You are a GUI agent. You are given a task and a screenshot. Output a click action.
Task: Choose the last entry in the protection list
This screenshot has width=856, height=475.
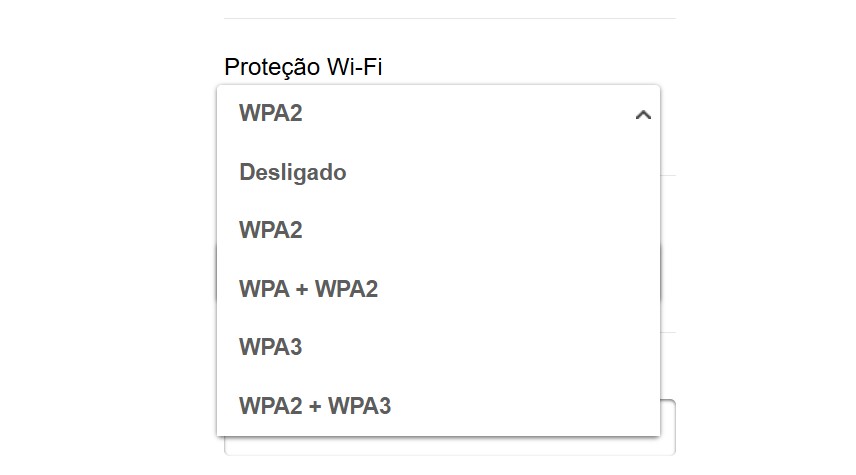click(x=315, y=407)
